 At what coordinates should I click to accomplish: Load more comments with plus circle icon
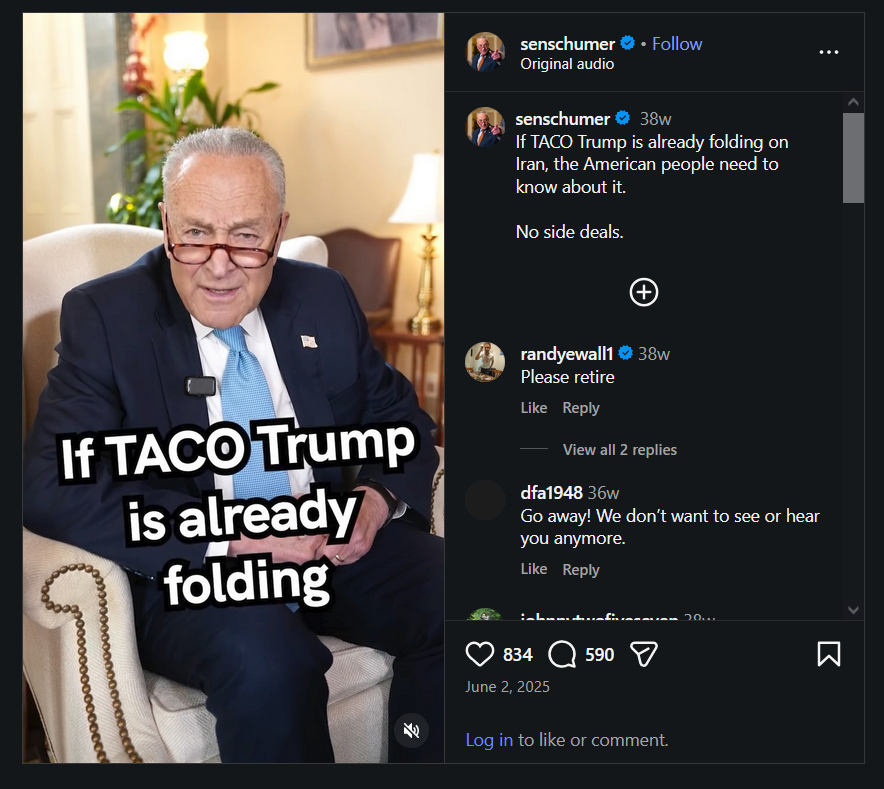[x=643, y=292]
